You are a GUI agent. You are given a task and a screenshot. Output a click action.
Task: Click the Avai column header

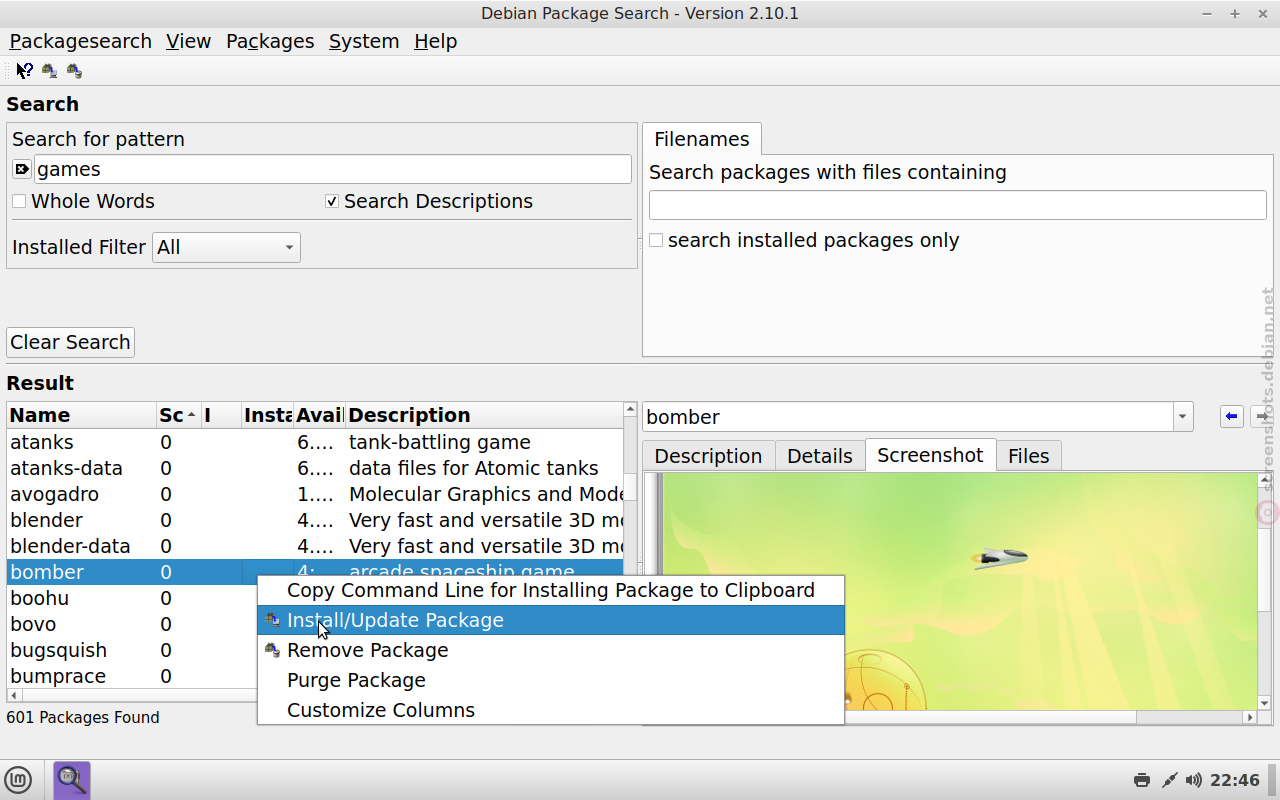point(319,415)
